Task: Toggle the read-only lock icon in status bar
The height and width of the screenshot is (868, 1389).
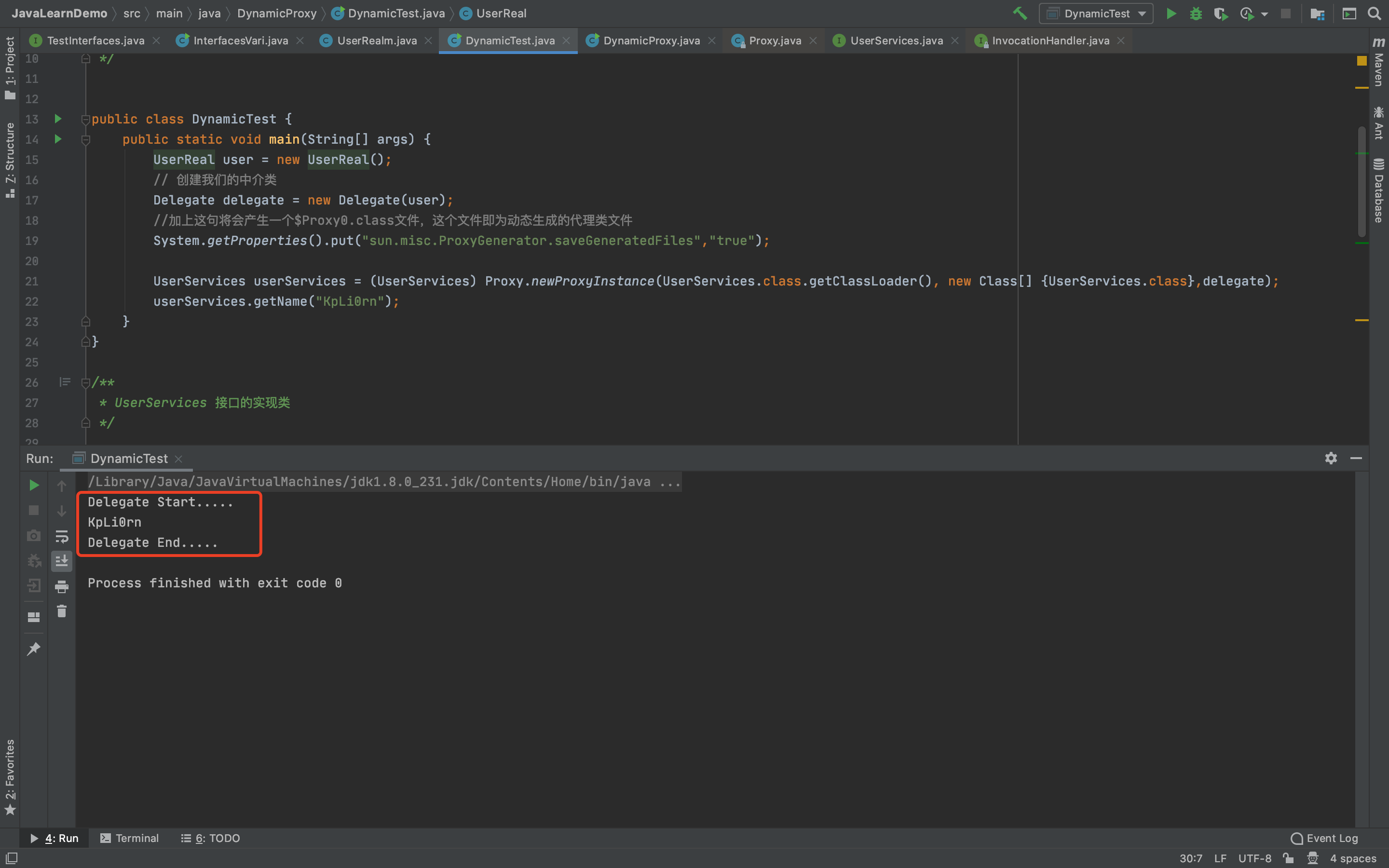Action: [1289, 858]
